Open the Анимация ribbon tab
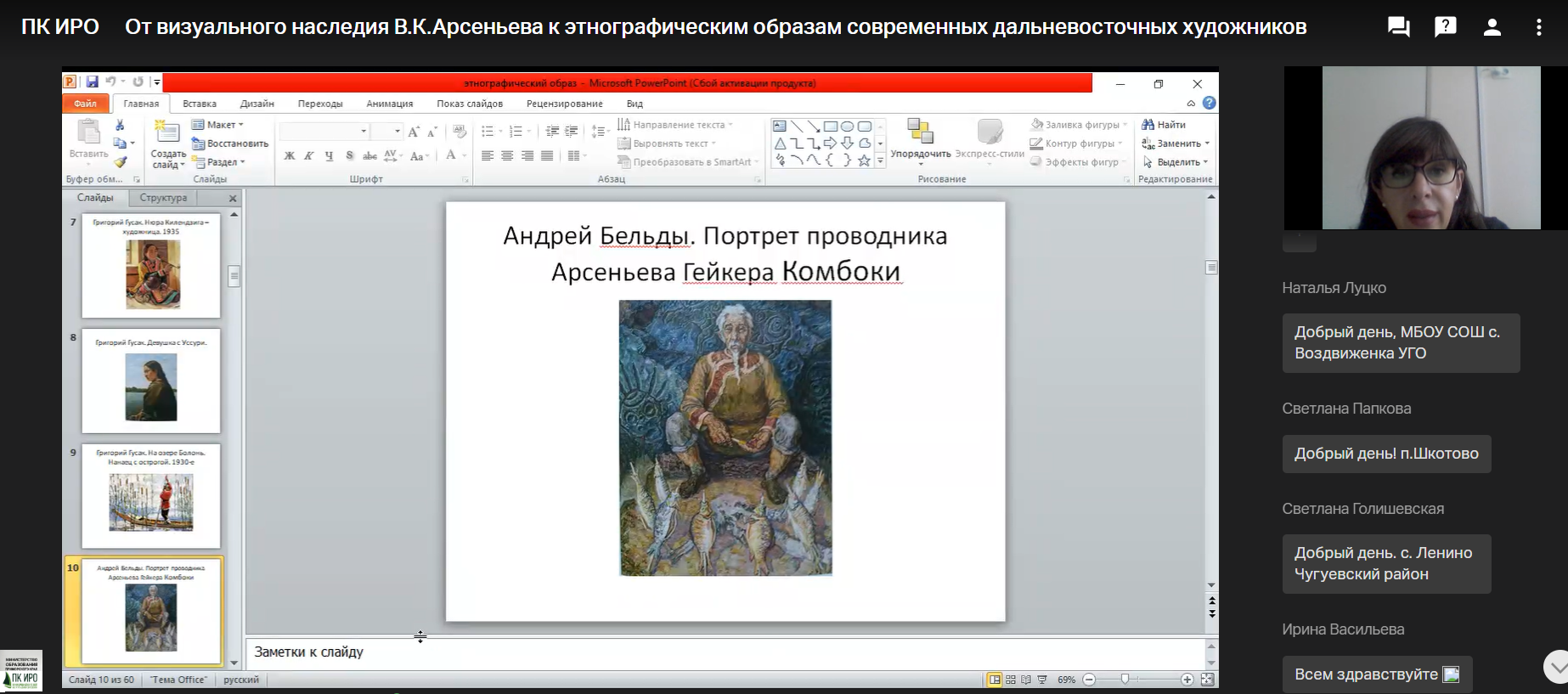This screenshot has height=694, width=1568. click(390, 104)
